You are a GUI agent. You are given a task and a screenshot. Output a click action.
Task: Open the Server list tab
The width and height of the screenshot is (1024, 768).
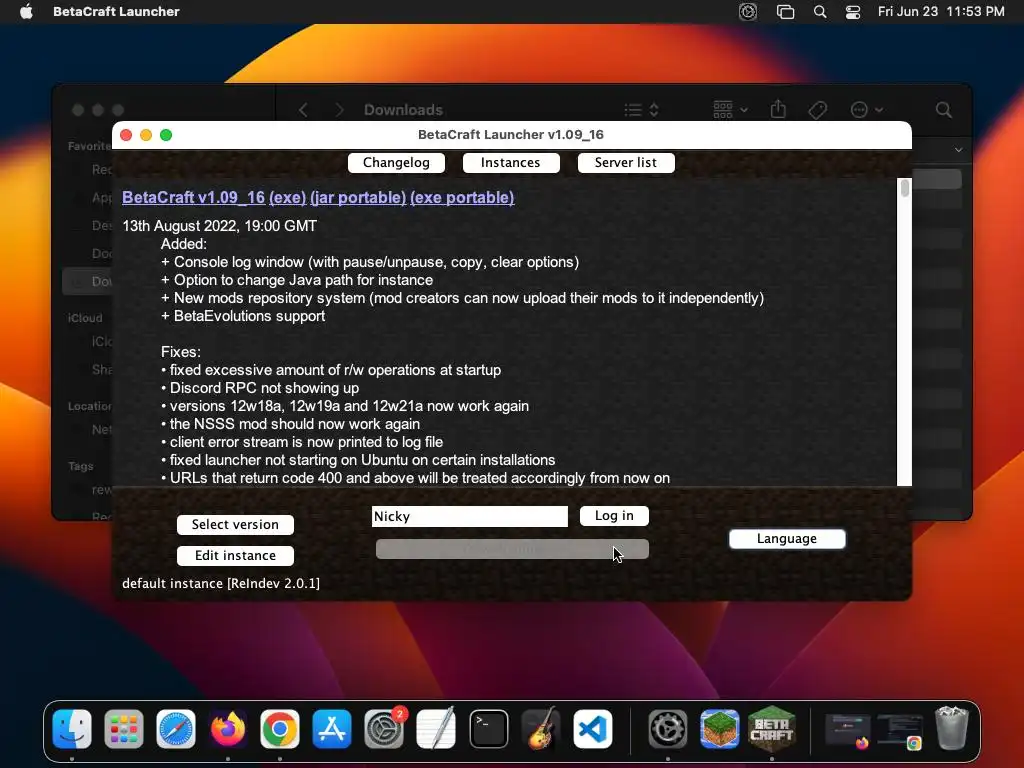[x=626, y=163]
